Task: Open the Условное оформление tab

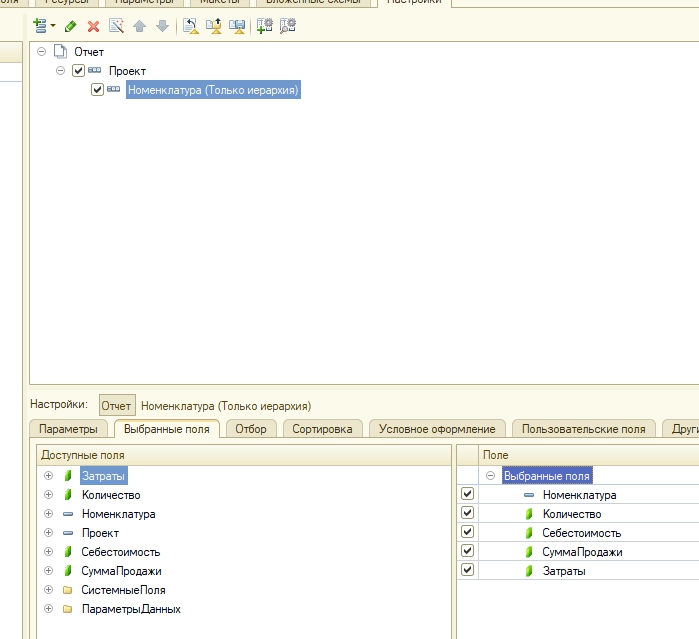Action: (x=437, y=429)
